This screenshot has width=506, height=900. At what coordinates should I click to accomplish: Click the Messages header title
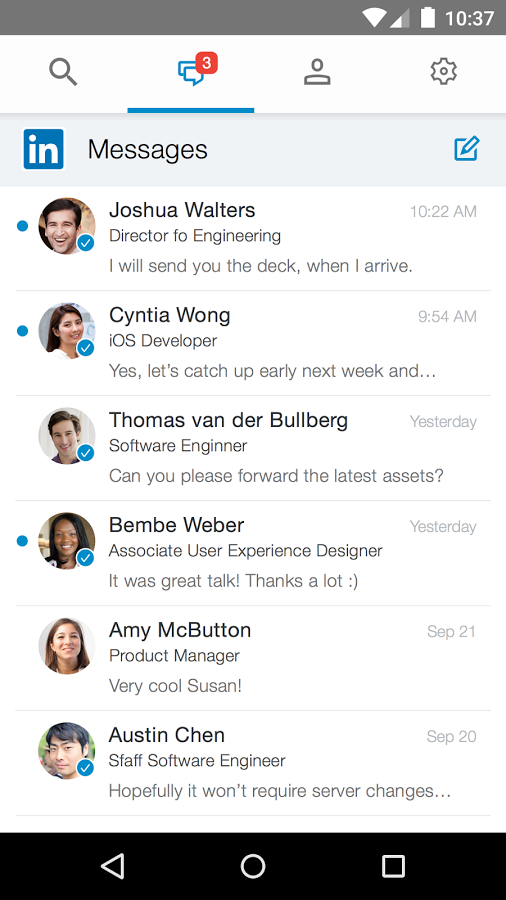[x=147, y=149]
